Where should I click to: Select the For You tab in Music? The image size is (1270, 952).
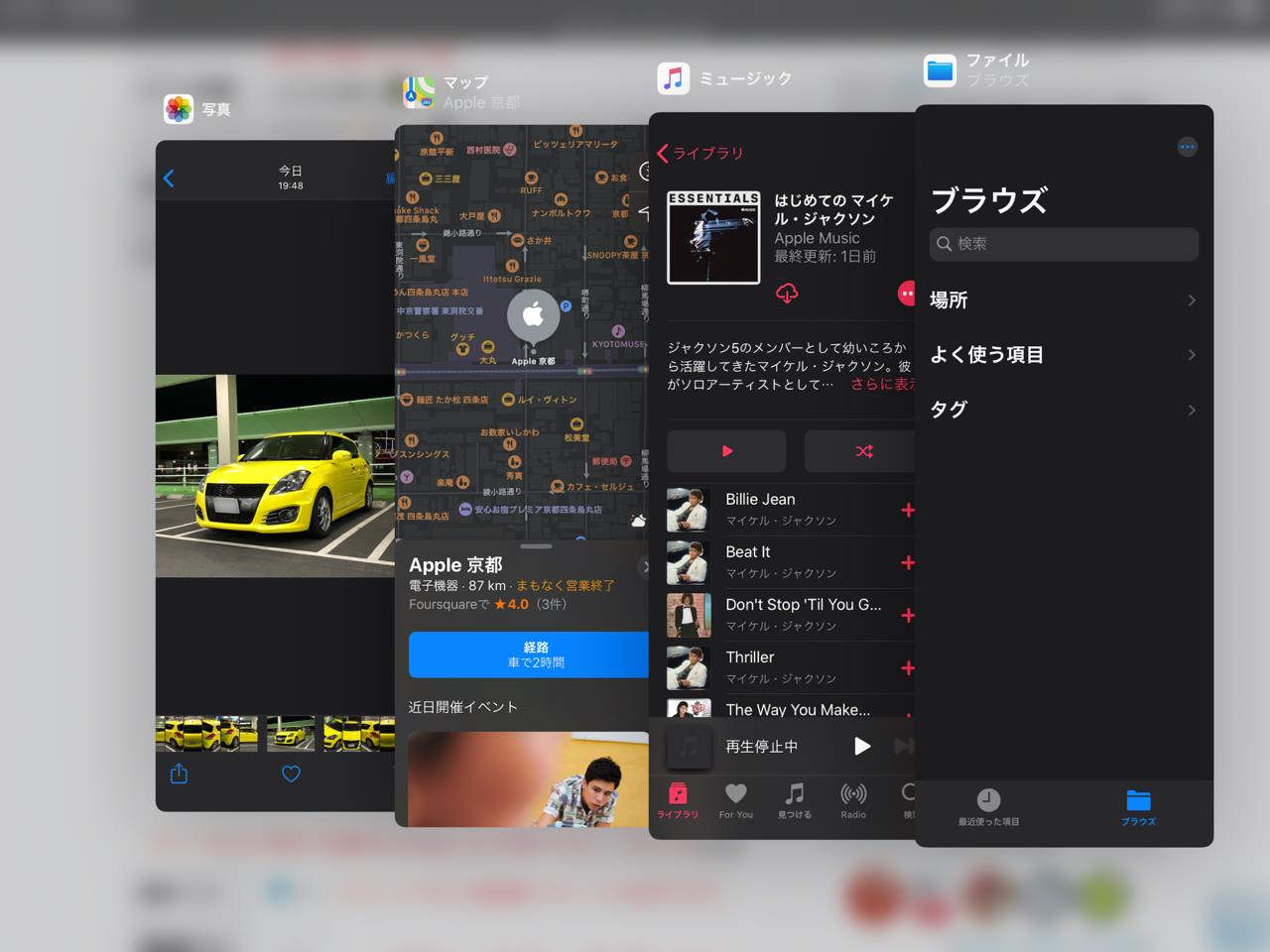(x=736, y=800)
